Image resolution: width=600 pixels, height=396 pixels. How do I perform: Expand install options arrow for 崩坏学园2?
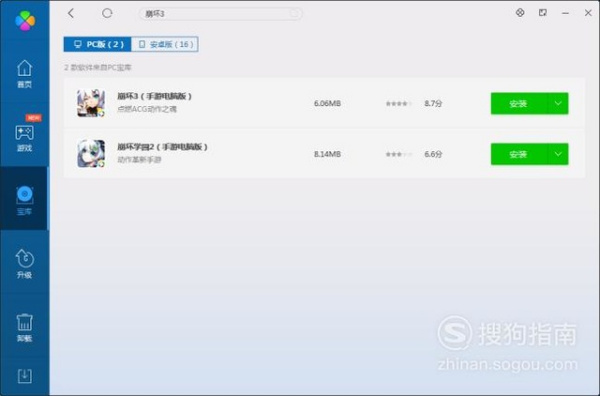(558, 154)
